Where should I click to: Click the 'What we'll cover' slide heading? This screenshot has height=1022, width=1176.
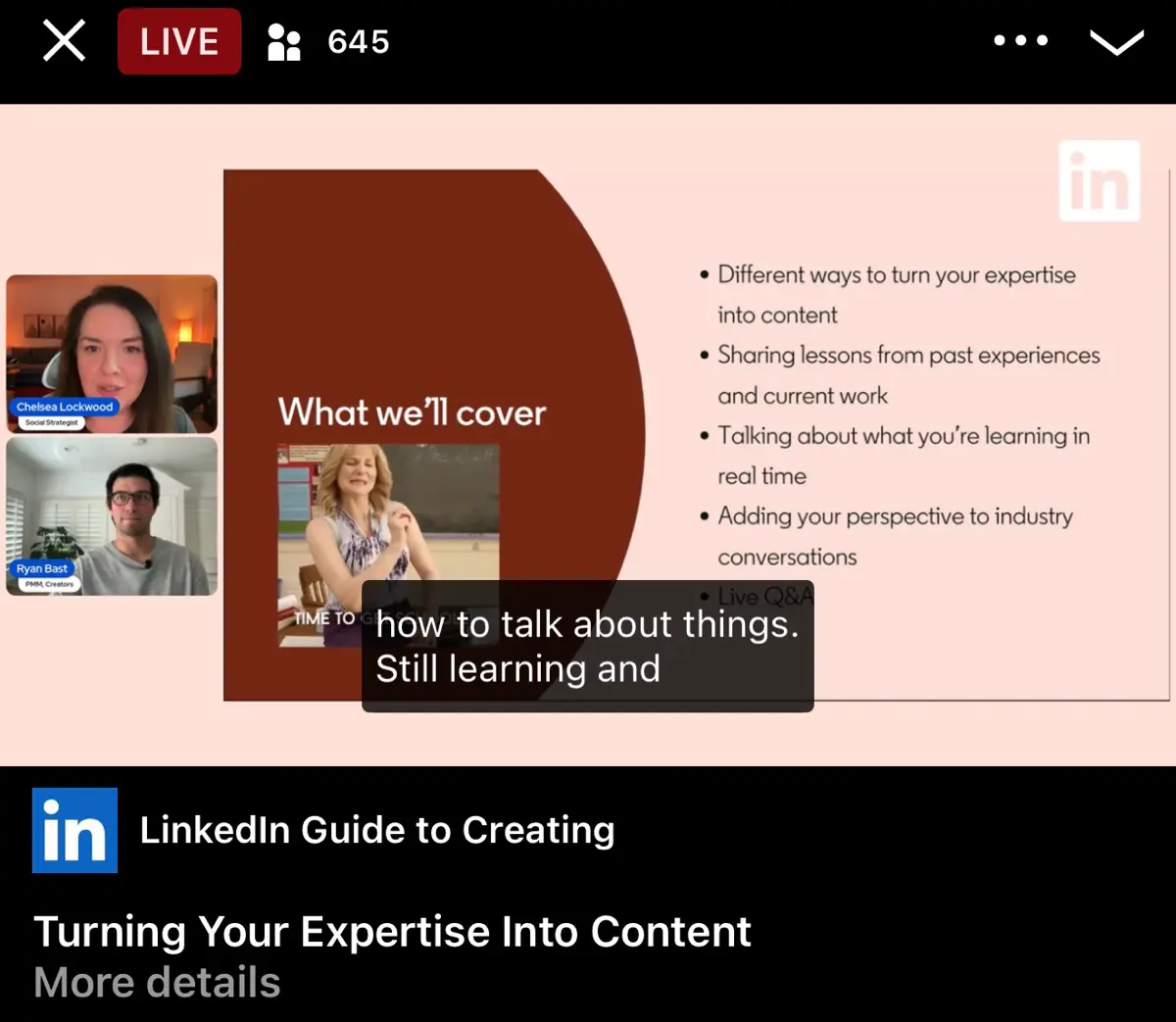412,412
